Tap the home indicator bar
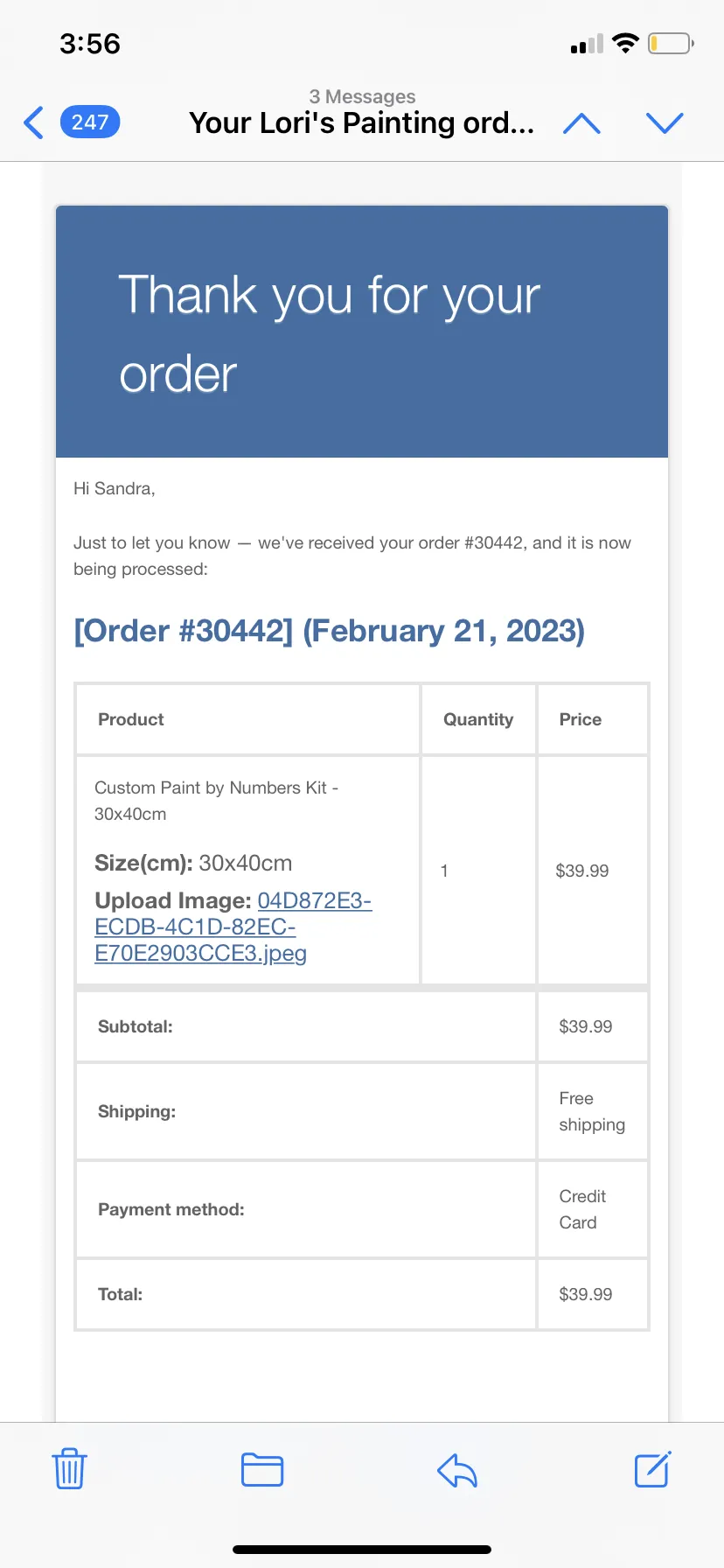Screen dimensions: 724x1568 click(x=362, y=1550)
